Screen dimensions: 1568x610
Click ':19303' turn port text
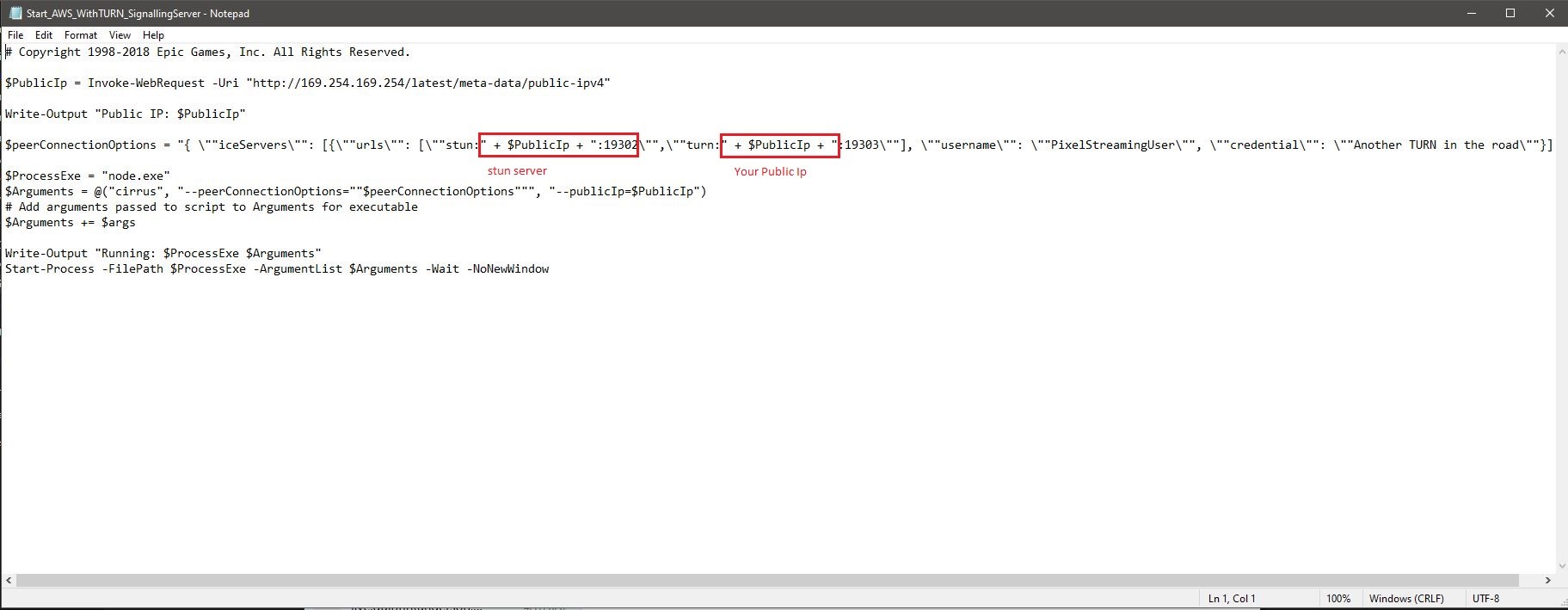[858, 145]
